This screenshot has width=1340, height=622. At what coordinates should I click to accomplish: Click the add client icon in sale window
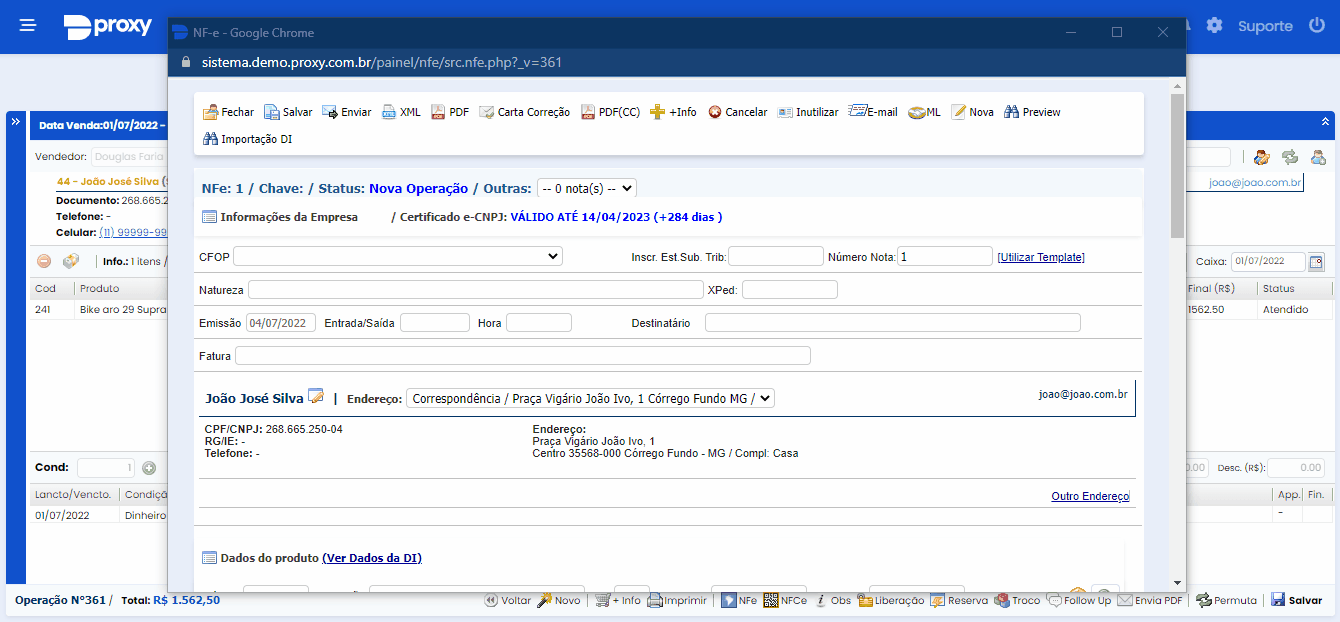(1318, 157)
